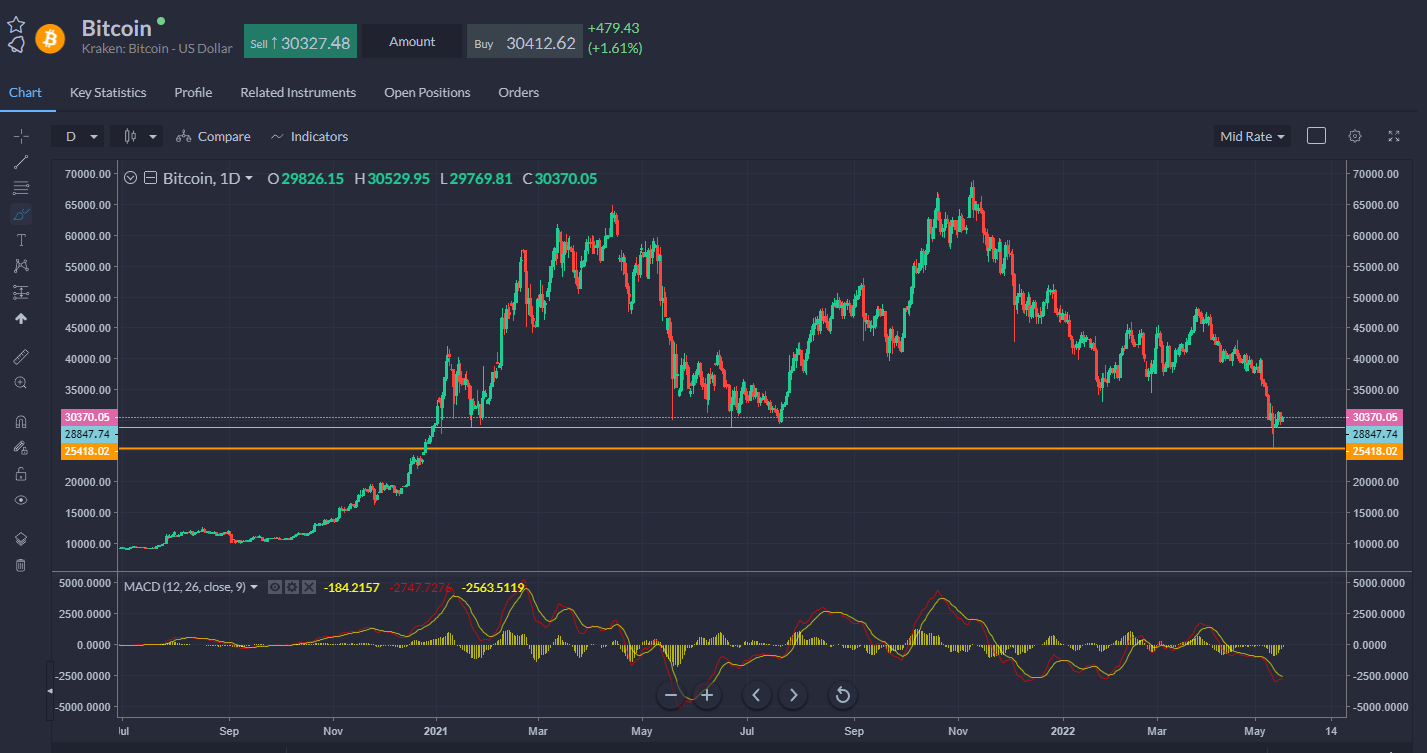Open the candlestick chart style dropdown
Viewport: 1427px width, 753px height.
pyautogui.click(x=137, y=136)
